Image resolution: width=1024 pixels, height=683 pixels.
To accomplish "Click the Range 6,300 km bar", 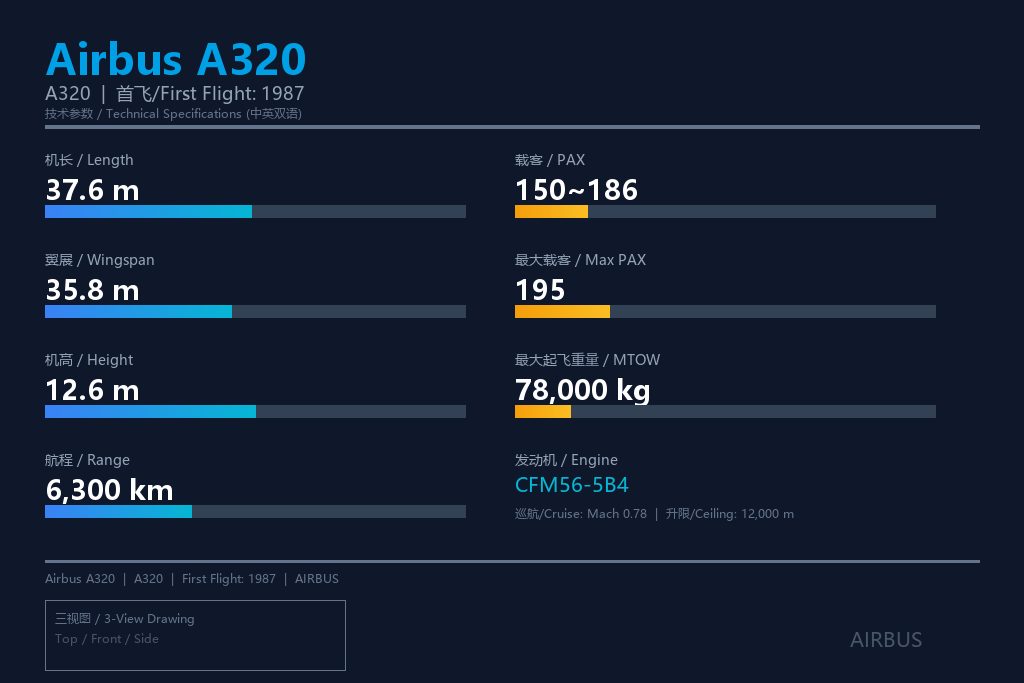I will click(x=255, y=511).
